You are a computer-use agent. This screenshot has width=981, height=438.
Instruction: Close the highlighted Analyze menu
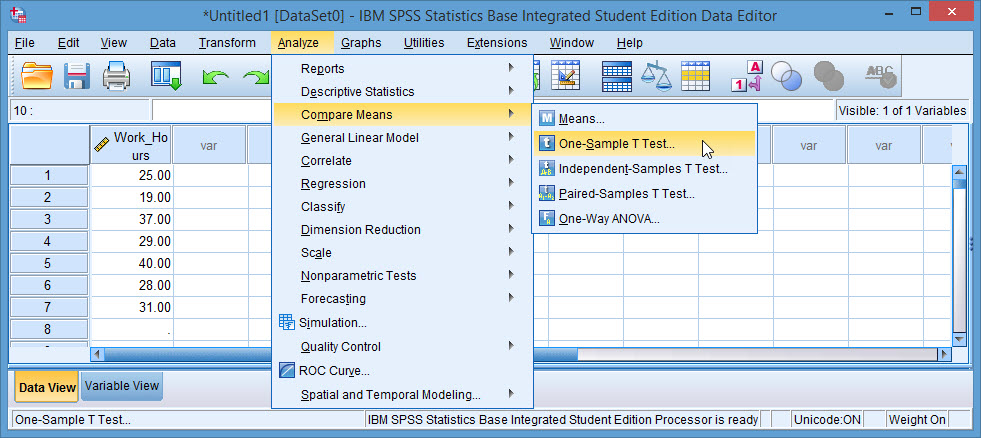pyautogui.click(x=298, y=43)
